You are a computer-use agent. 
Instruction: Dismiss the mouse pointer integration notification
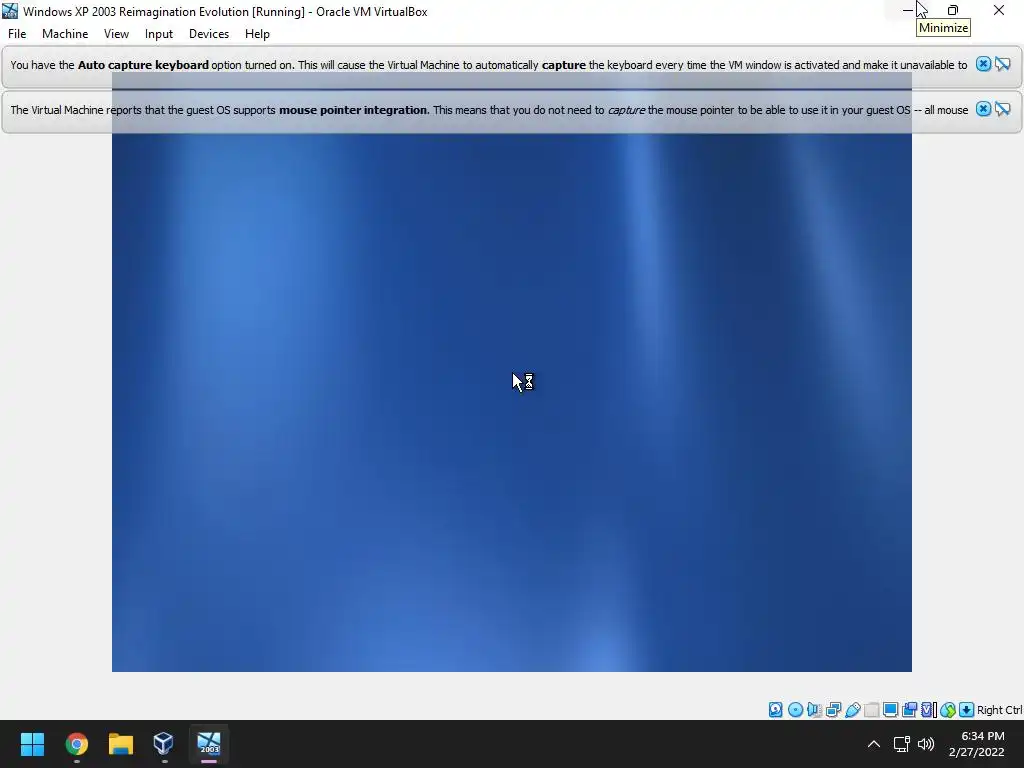click(983, 109)
